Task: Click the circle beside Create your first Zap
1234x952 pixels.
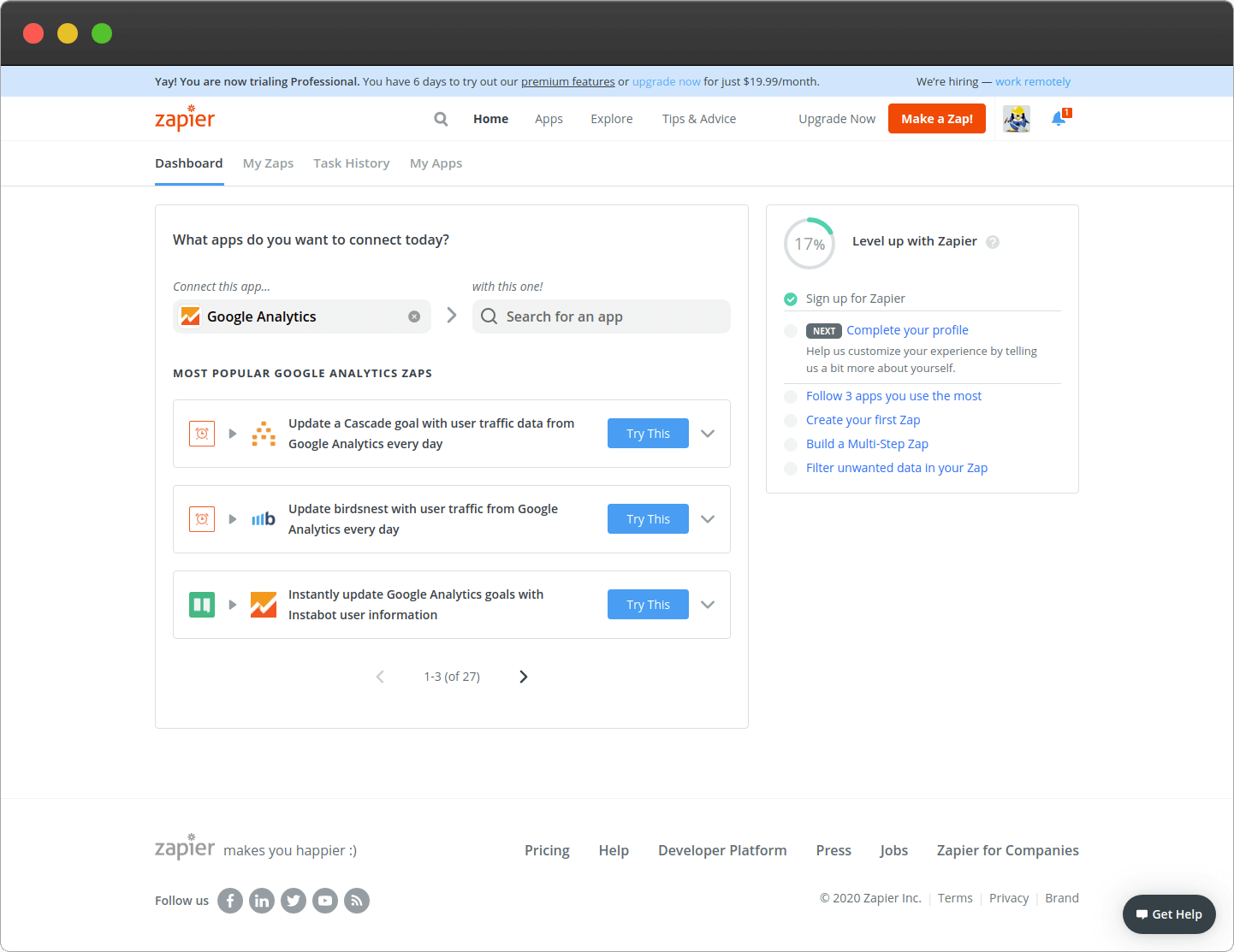Action: pos(791,421)
